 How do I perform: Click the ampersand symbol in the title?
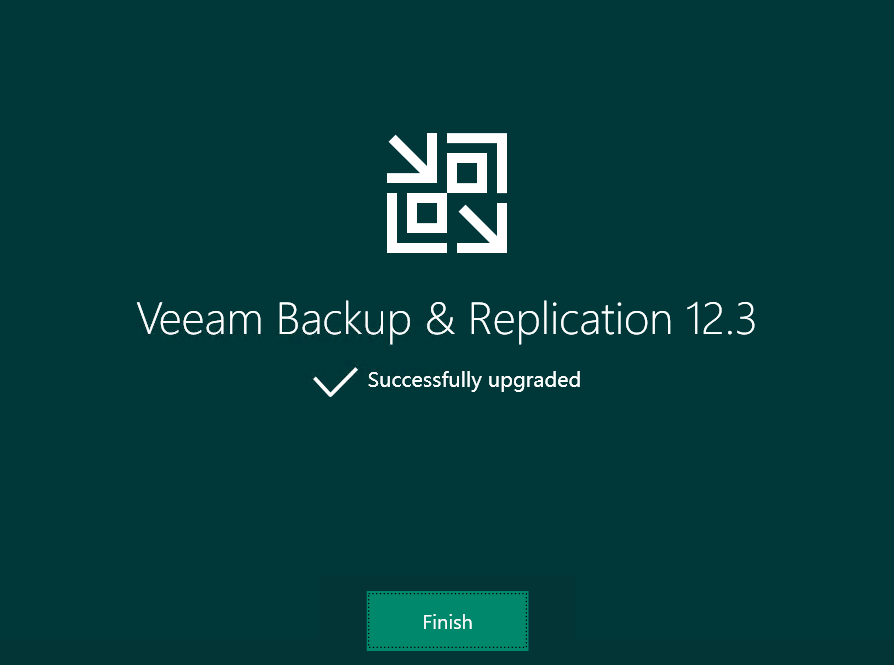pyautogui.click(x=440, y=318)
